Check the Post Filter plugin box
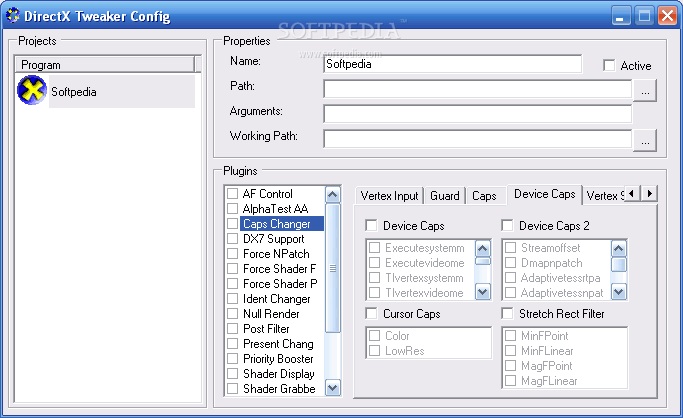This screenshot has width=683, height=418. (233, 328)
